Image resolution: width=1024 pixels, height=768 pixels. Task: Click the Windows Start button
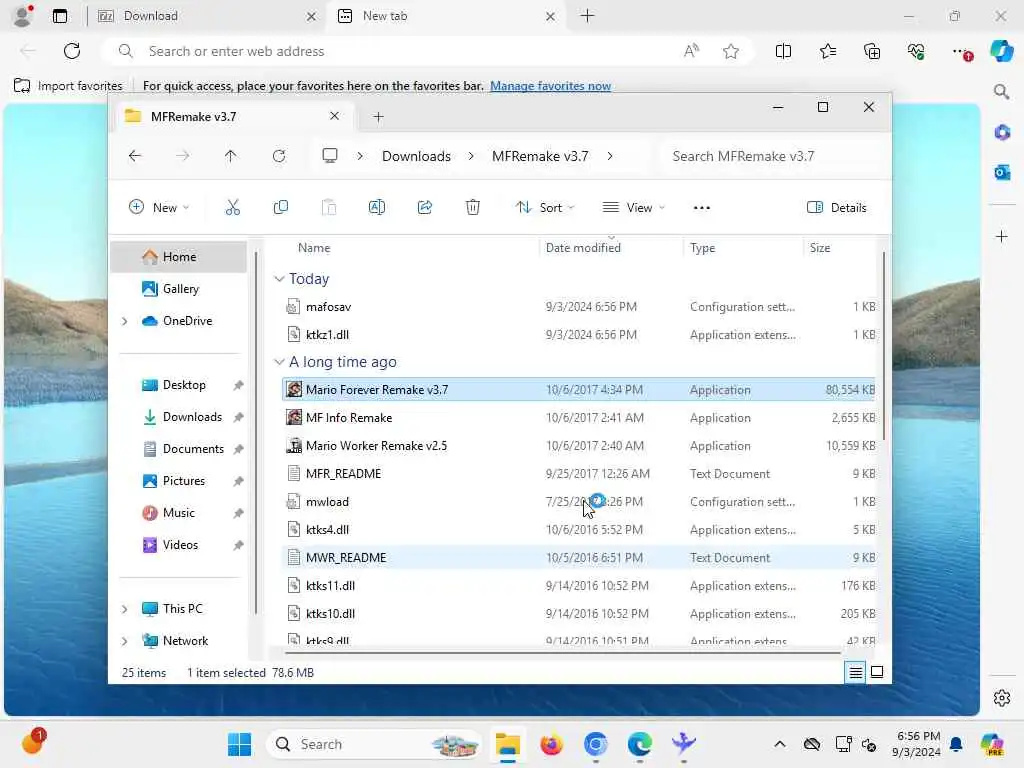pyautogui.click(x=239, y=744)
